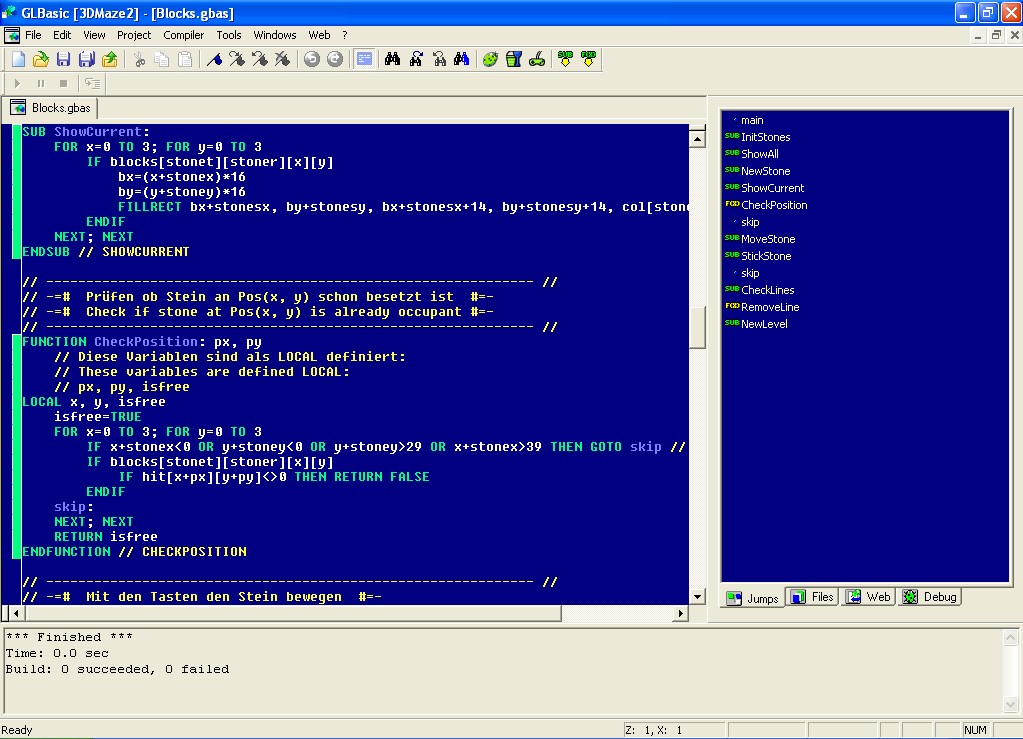Go to the previous bookmark flag icon
Screen dimensions: 1023x739
tap(260, 59)
